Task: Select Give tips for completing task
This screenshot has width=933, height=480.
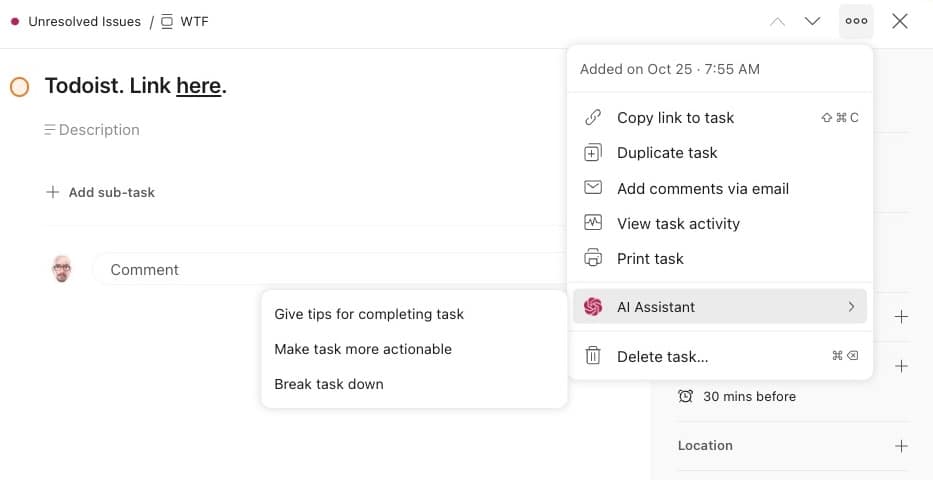Action: pyautogui.click(x=369, y=314)
